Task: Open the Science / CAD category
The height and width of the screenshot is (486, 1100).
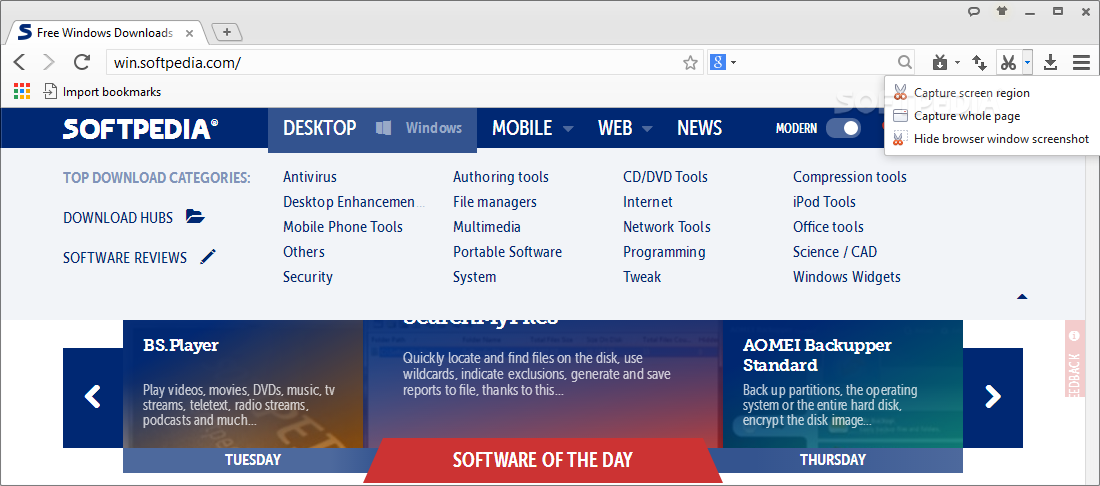Action: click(835, 252)
